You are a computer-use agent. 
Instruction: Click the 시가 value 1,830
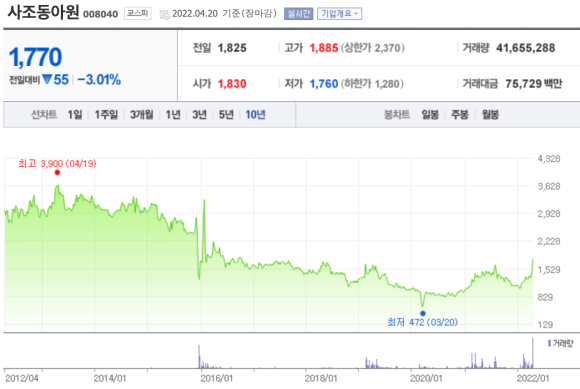click(232, 84)
